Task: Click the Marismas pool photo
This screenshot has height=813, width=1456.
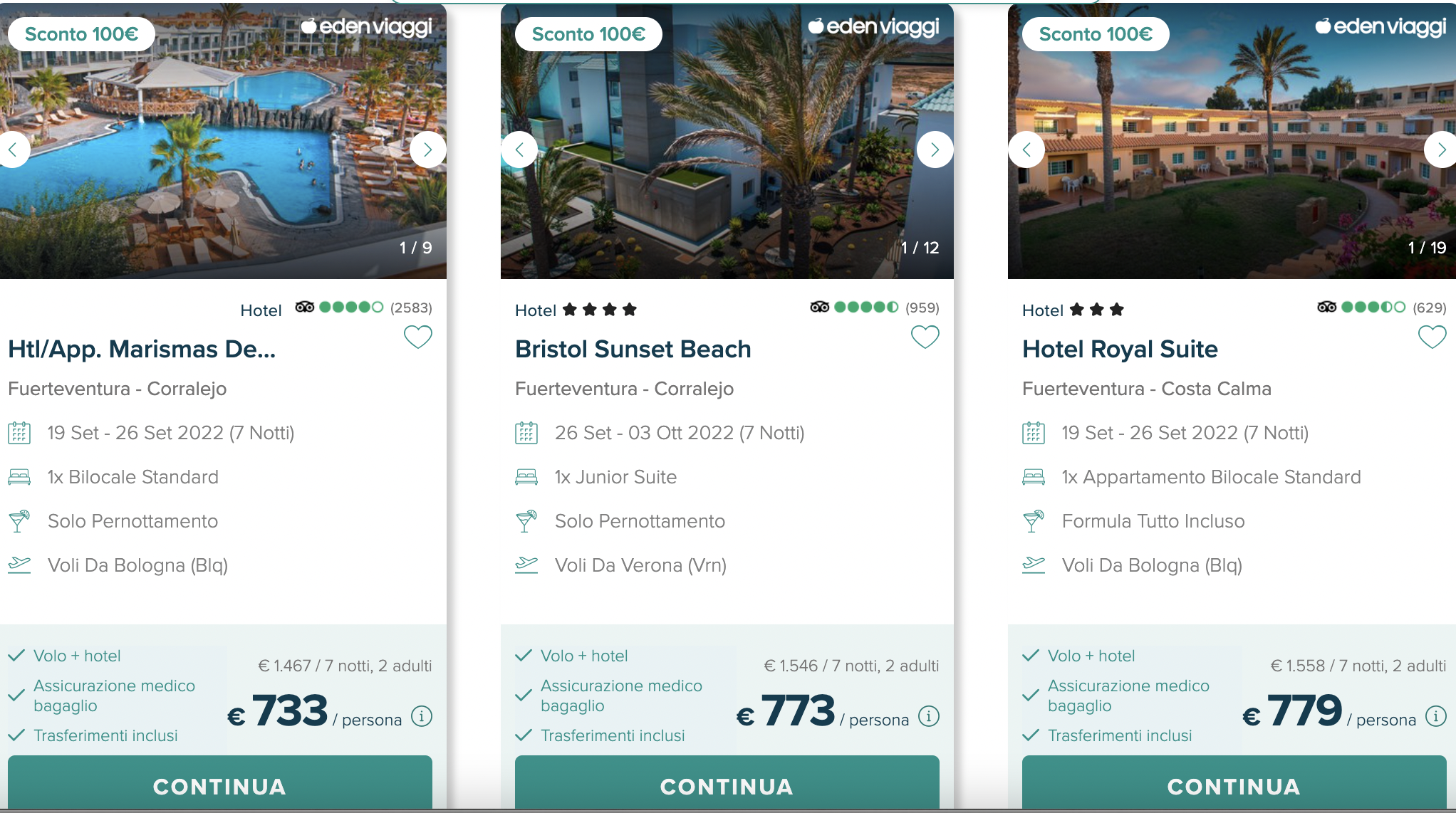Action: 223,142
